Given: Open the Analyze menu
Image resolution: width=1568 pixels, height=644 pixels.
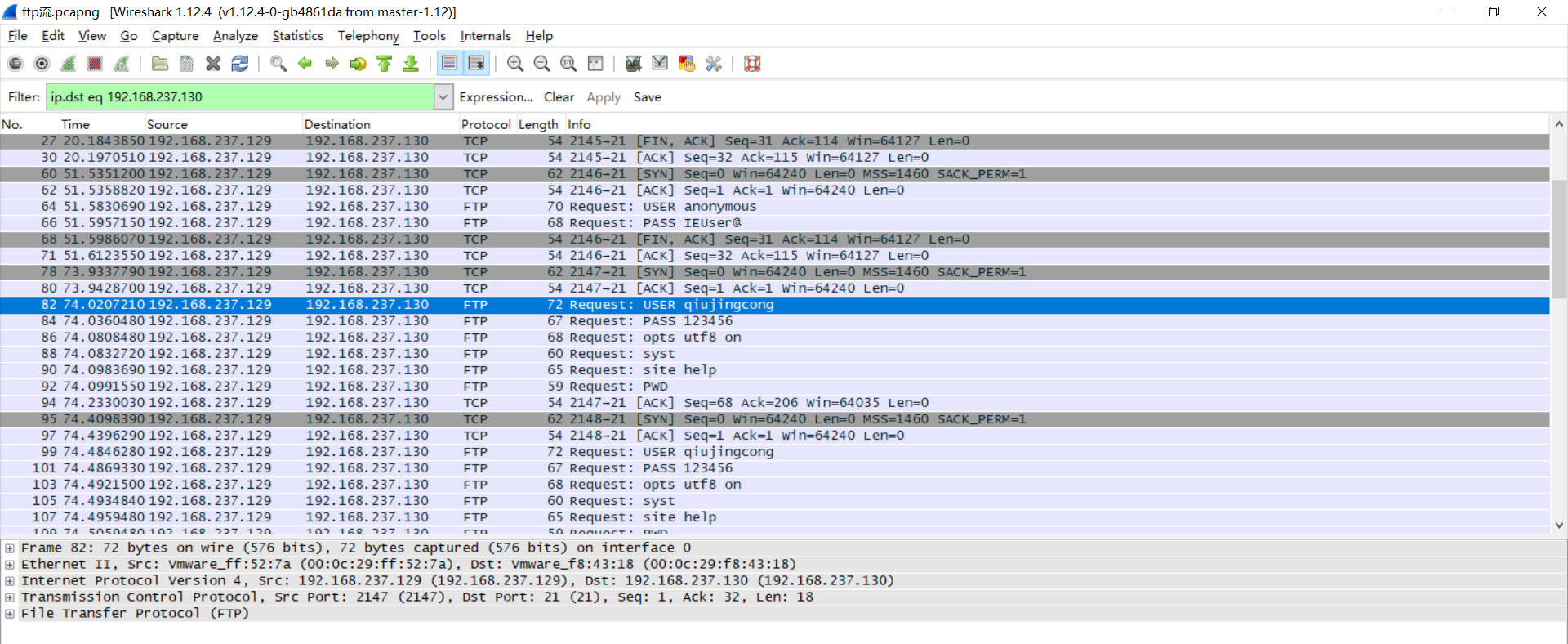Looking at the screenshot, I should (x=235, y=36).
